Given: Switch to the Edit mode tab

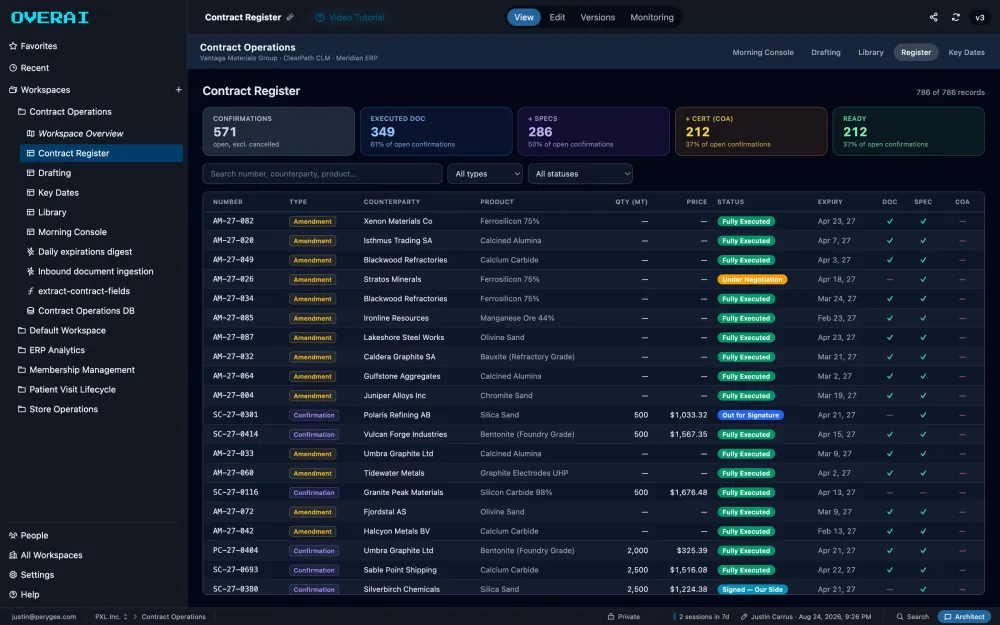Looking at the screenshot, I should tap(557, 17).
